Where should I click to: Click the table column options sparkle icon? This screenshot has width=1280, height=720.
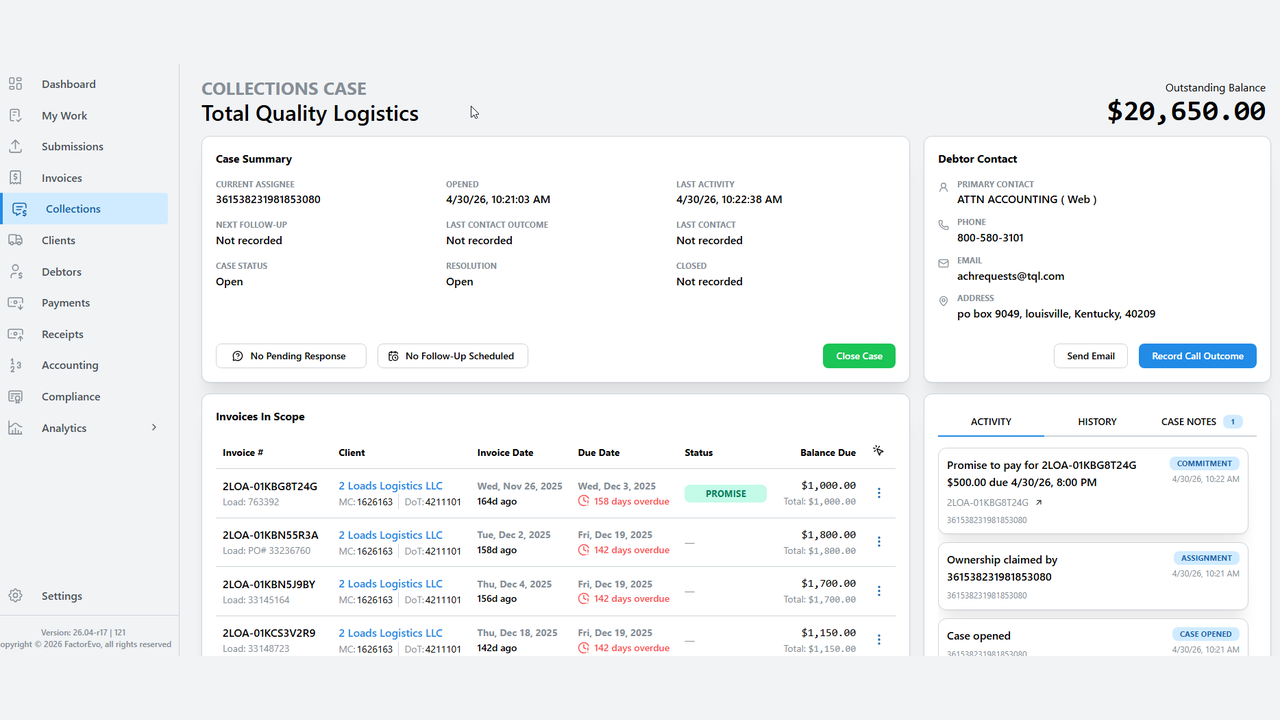[878, 451]
